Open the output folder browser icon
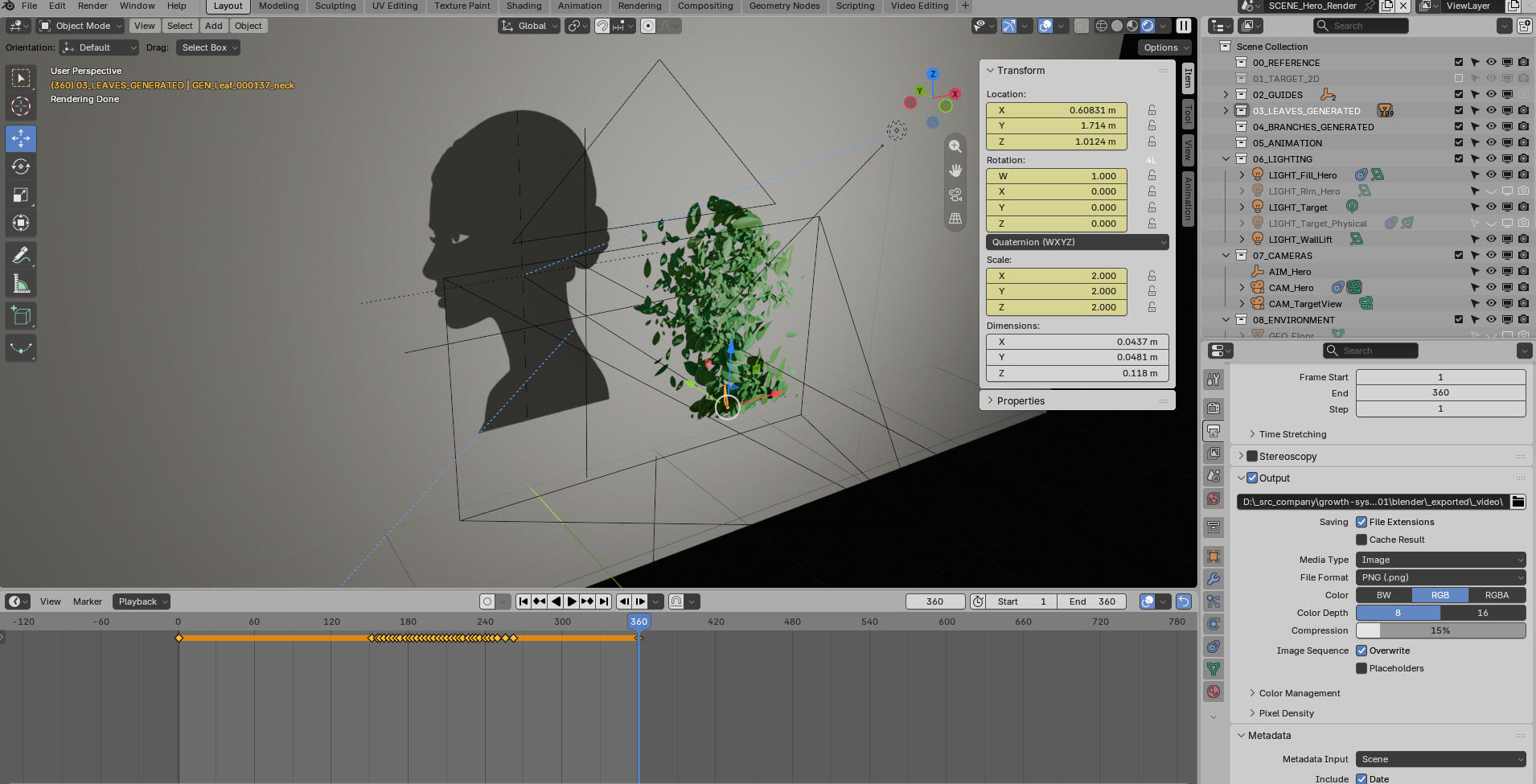 coord(1518,502)
